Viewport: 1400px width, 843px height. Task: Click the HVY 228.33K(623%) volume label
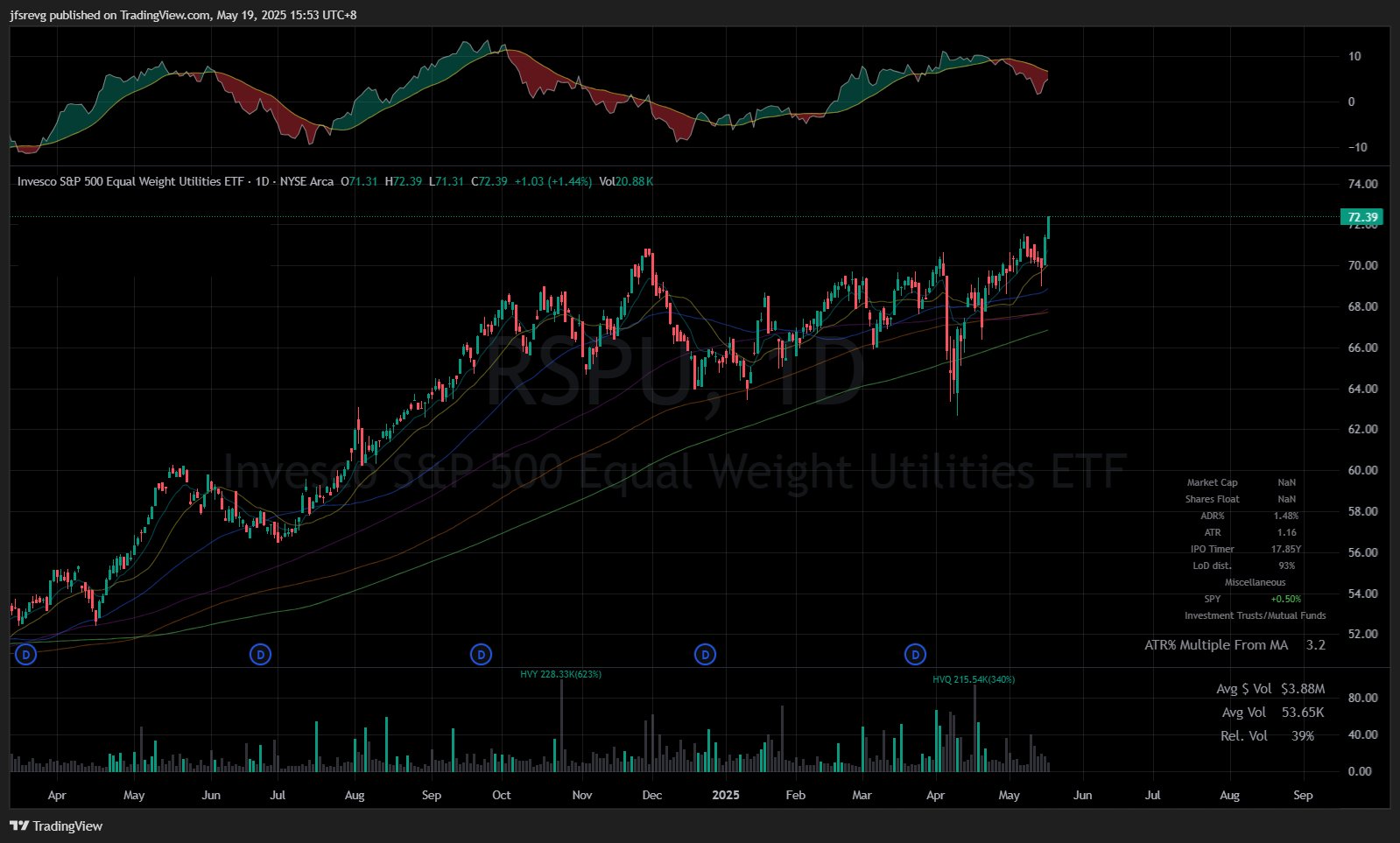point(560,674)
